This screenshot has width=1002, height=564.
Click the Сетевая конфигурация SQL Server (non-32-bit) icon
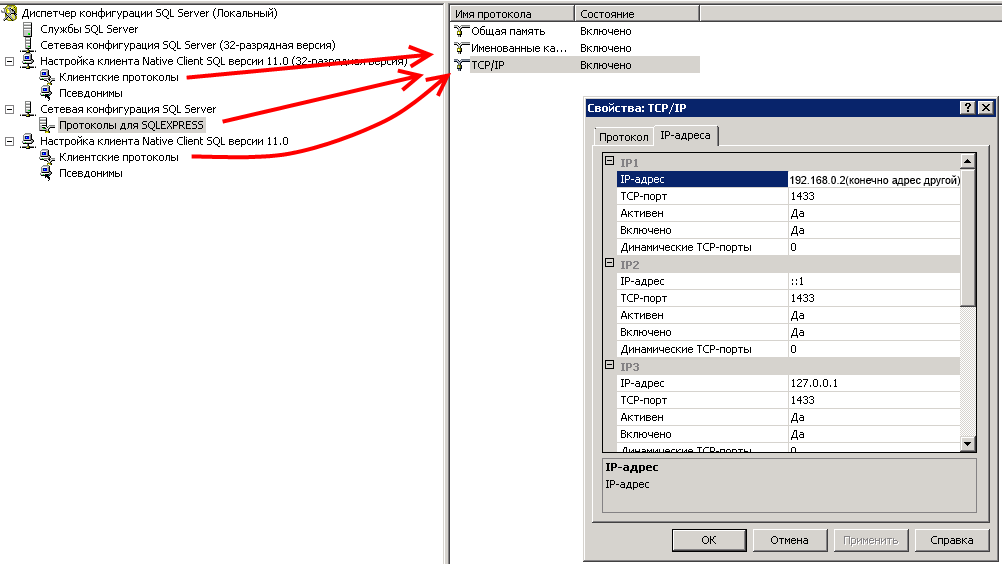pos(27,109)
